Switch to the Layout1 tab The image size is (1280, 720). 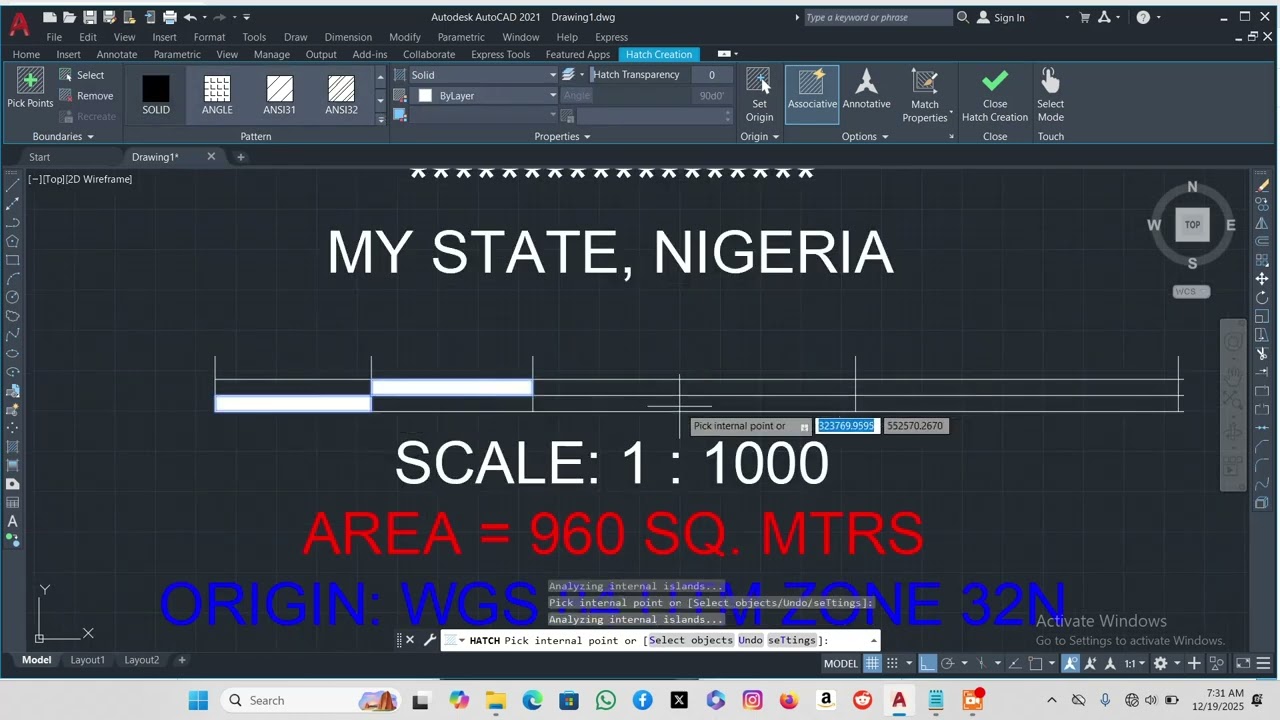tap(87, 660)
